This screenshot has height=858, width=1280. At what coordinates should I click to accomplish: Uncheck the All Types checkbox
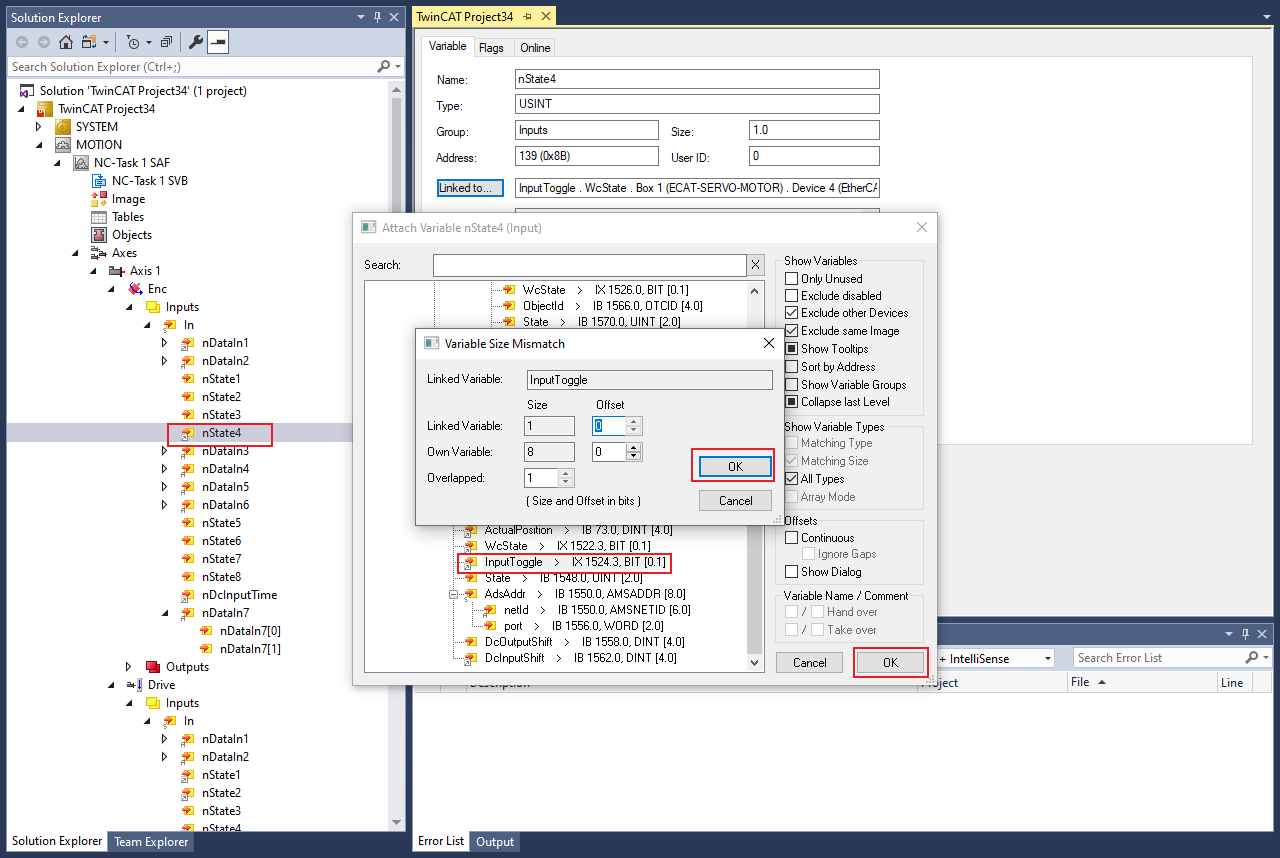[792, 479]
